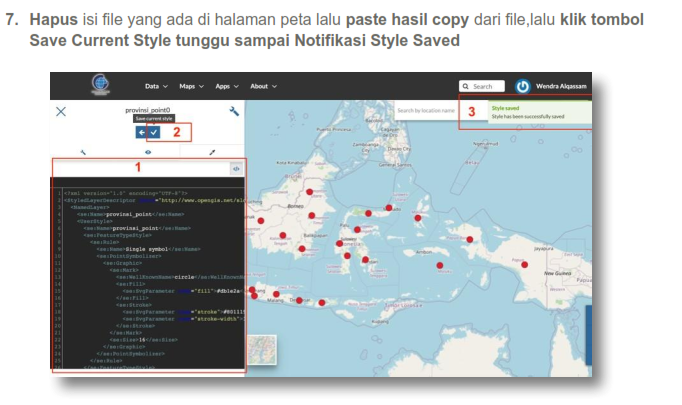Close the style editor panel with X

pos(61,112)
